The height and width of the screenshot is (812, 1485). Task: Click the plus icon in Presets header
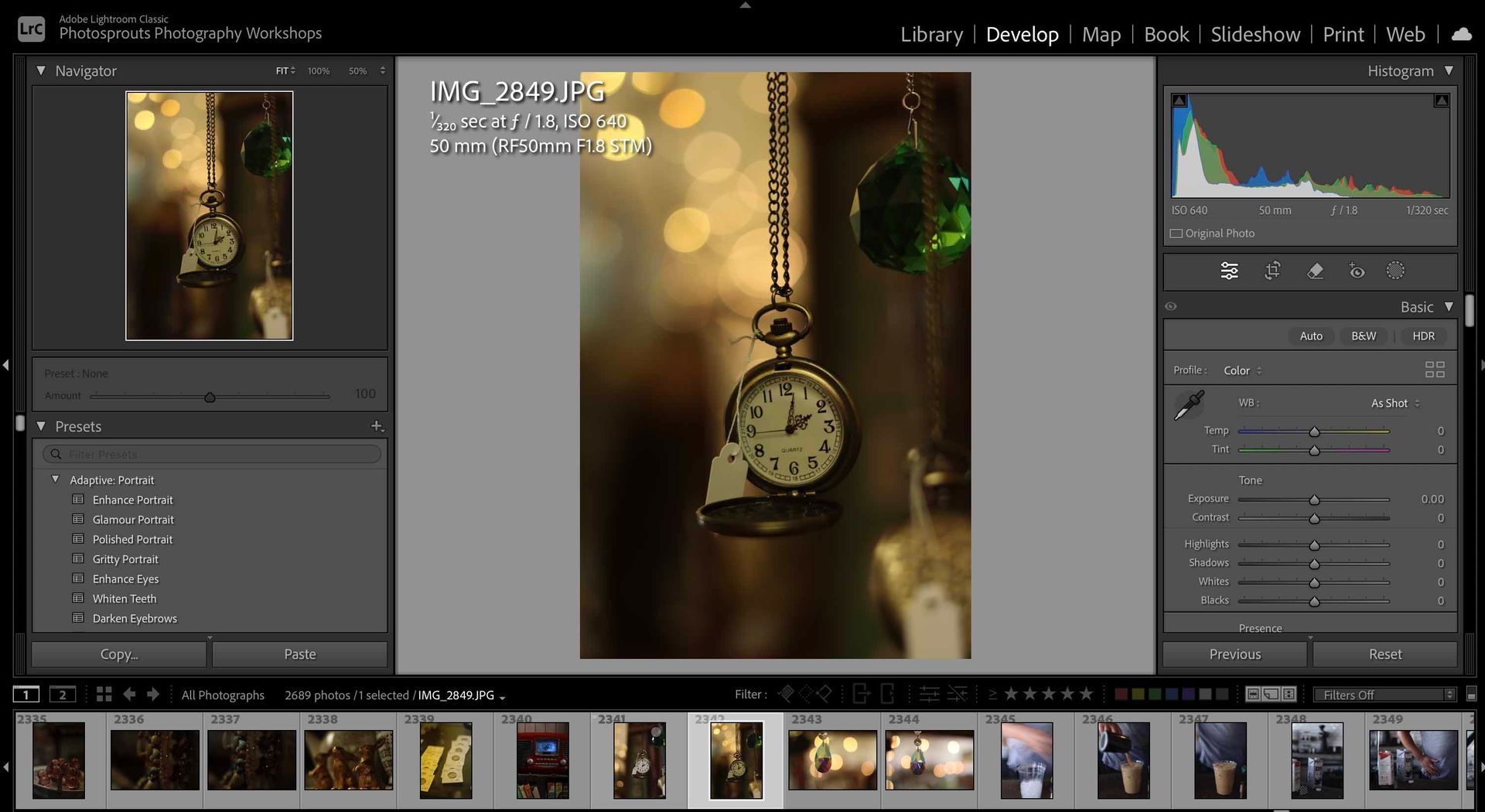pos(377,426)
